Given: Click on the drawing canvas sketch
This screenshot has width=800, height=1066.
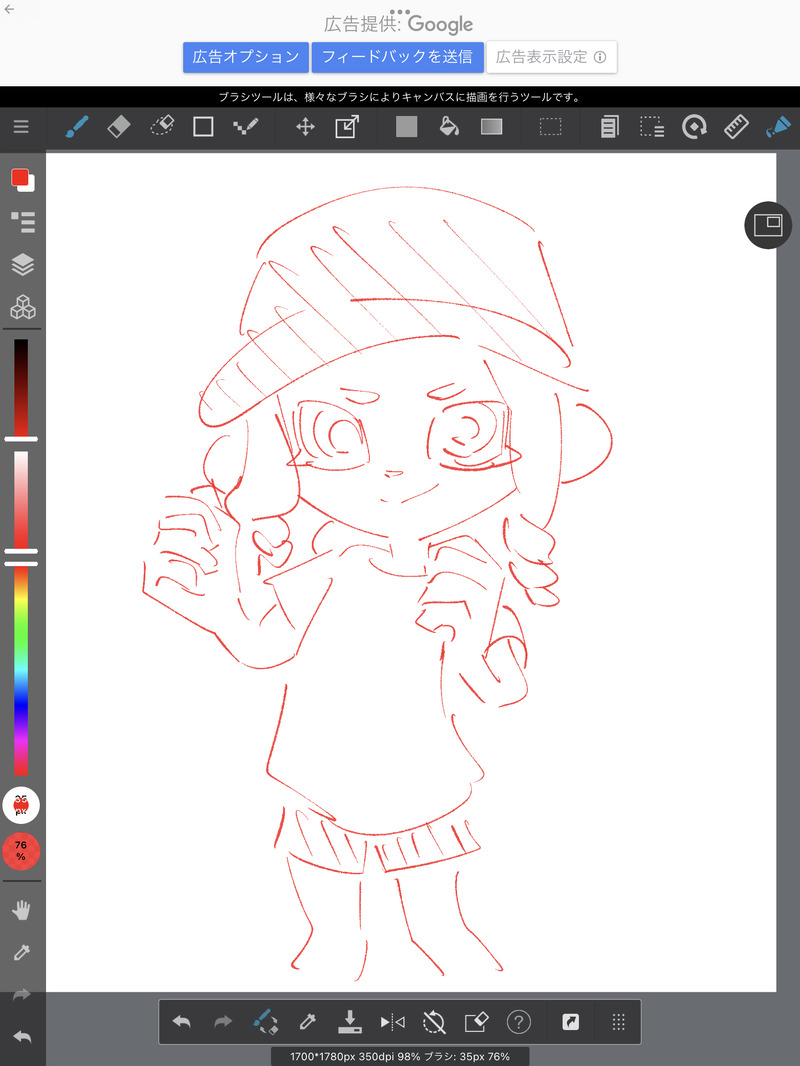Looking at the screenshot, I should click(x=411, y=572).
